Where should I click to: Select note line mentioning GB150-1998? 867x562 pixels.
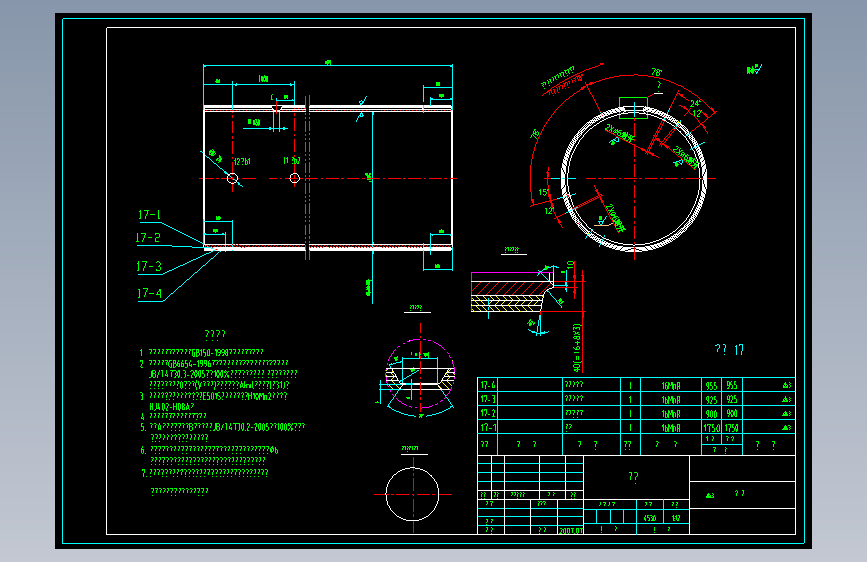206,352
